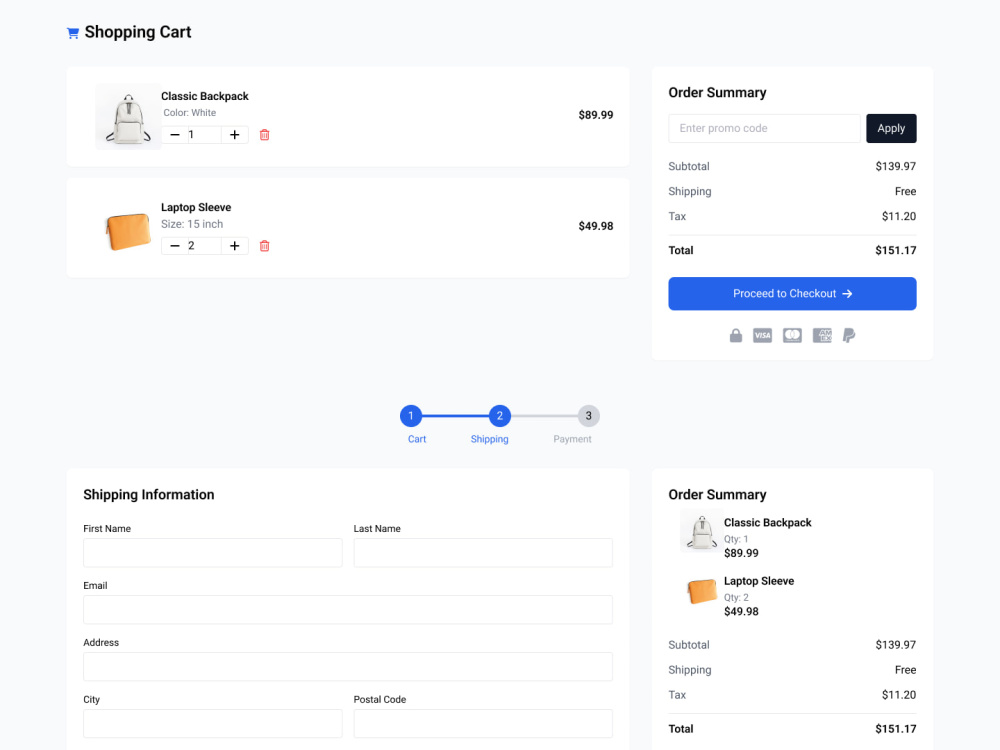The height and width of the screenshot is (750, 1000).
Task: Click the shopping cart icon beside the title
Action: tap(73, 33)
